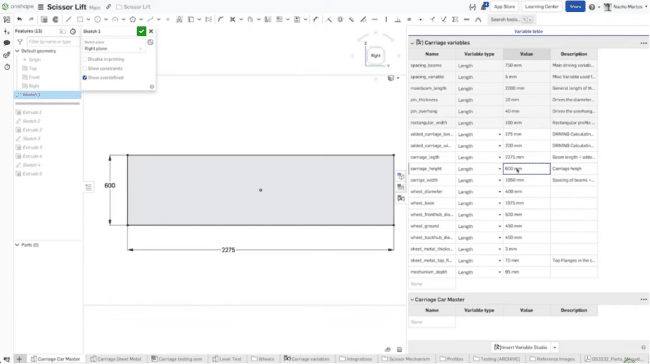Open the Reference Images folder tab
The image size is (650, 364).
pyautogui.click(x=552, y=359)
